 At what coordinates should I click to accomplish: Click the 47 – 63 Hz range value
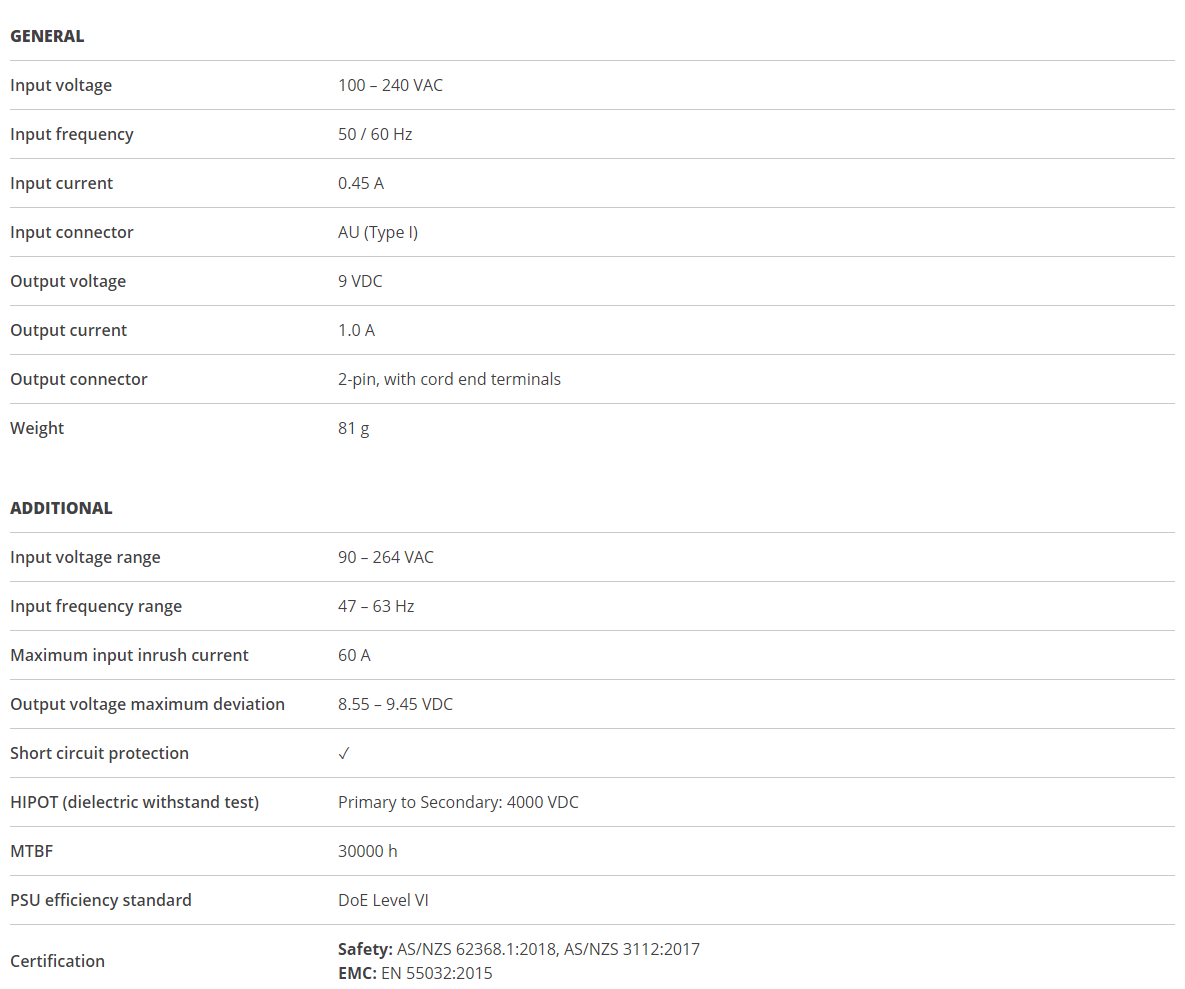click(376, 607)
